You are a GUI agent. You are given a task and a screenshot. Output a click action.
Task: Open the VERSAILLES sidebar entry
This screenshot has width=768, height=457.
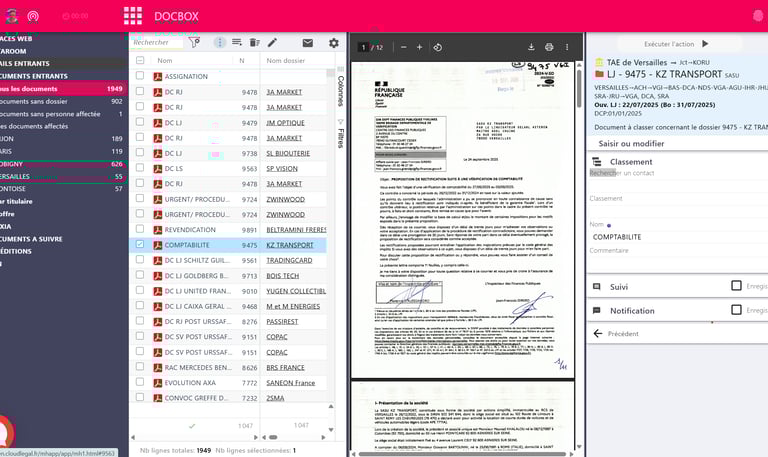click(x=64, y=176)
